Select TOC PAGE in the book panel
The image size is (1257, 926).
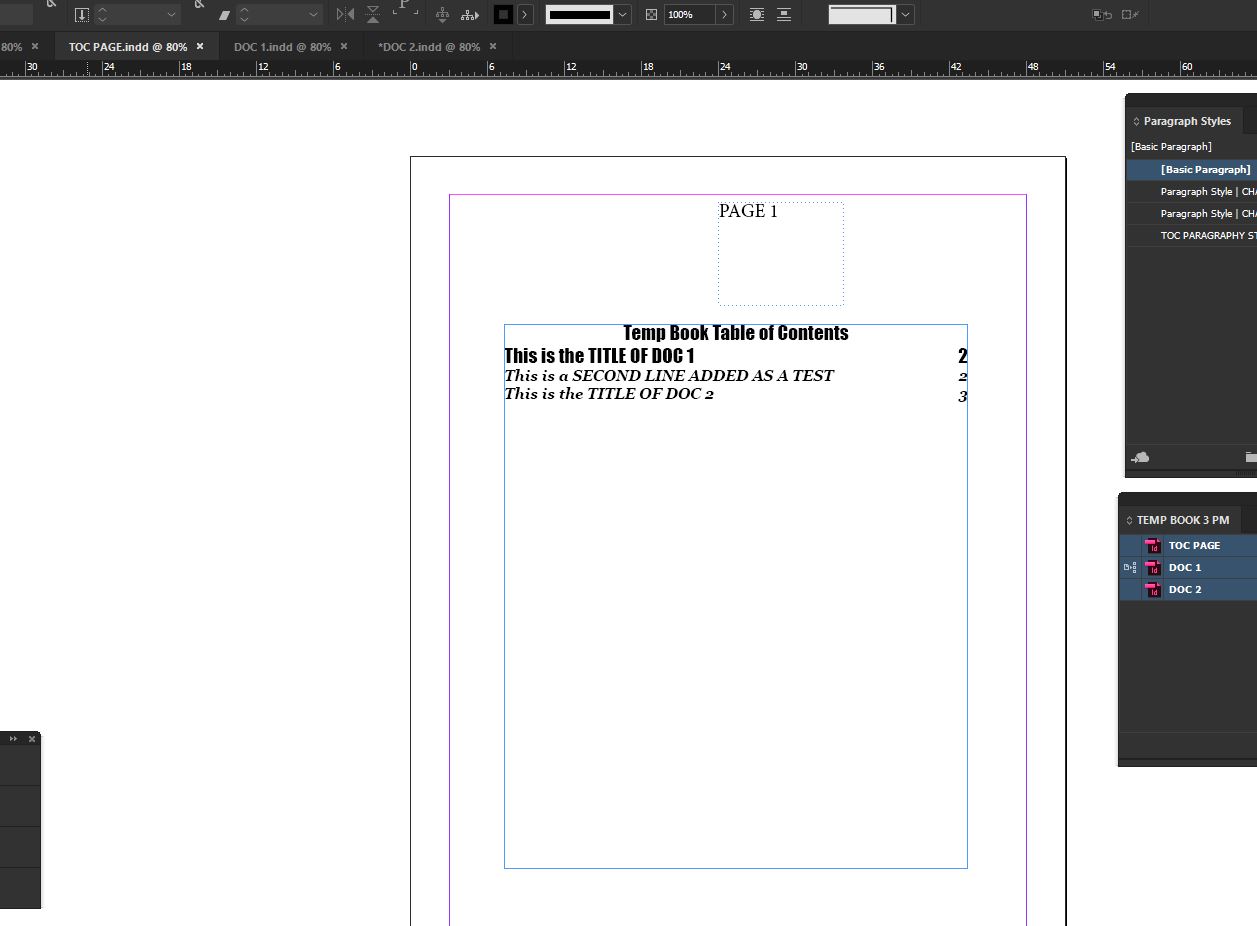[1188, 546]
